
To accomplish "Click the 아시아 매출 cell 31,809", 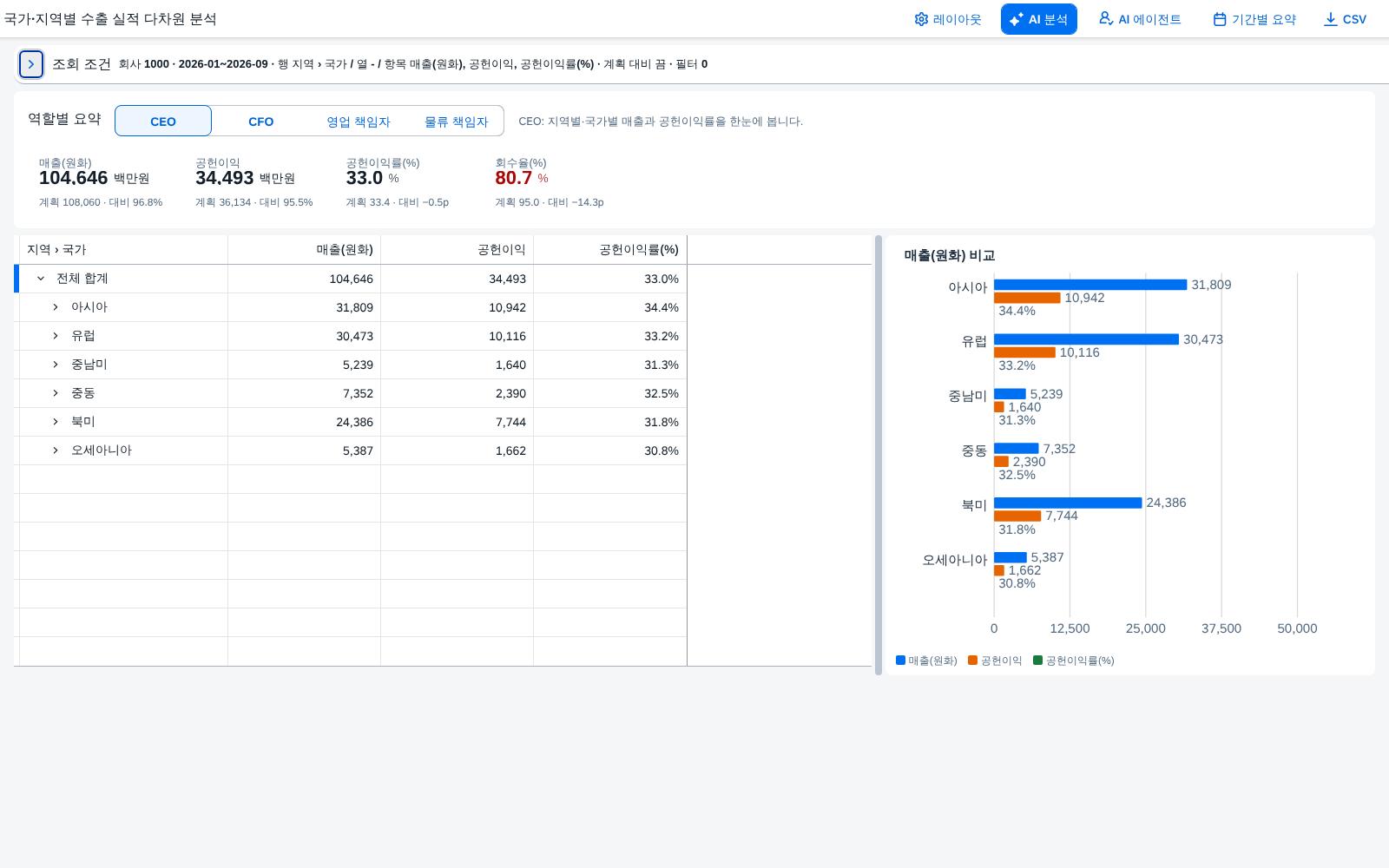I will [x=305, y=307].
